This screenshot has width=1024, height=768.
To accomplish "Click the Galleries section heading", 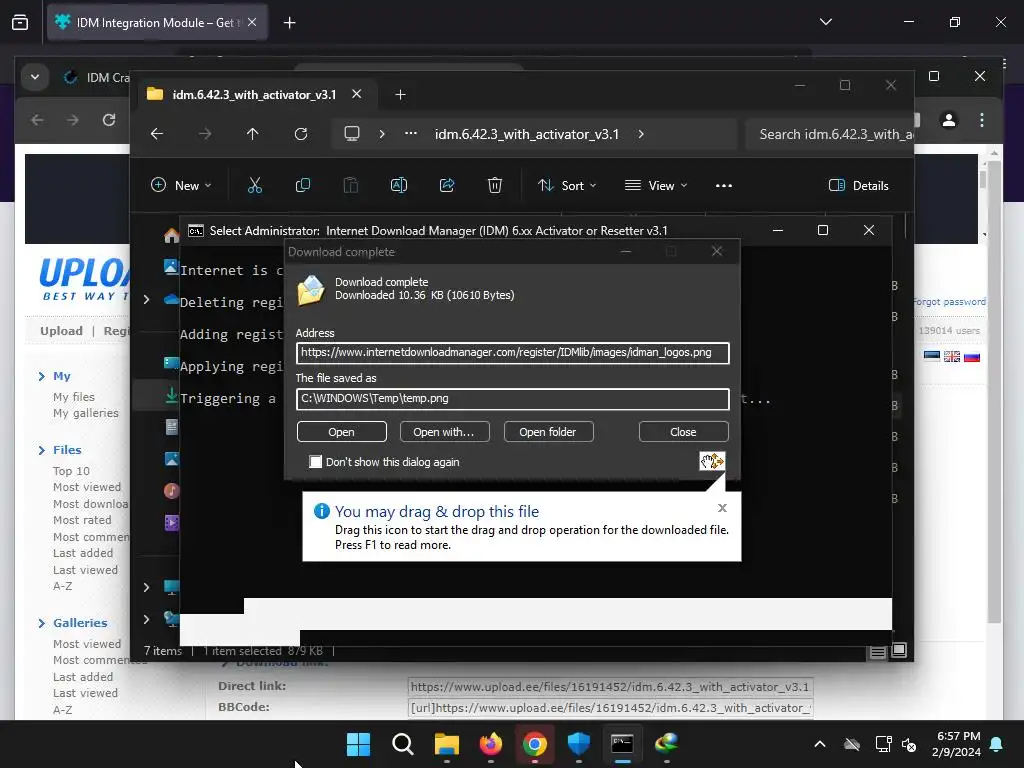I will [x=80, y=622].
